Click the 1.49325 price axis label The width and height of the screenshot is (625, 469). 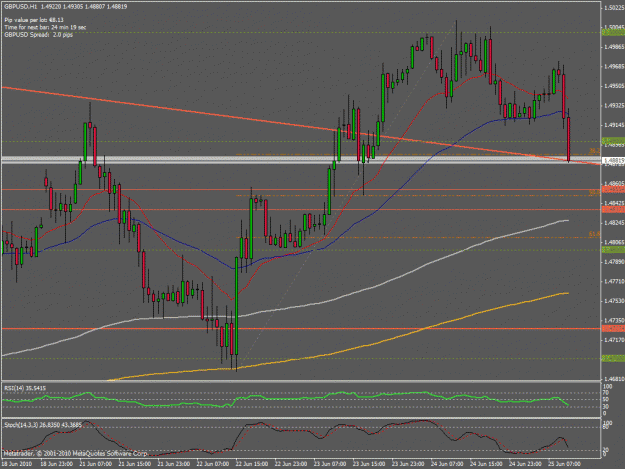614,105
